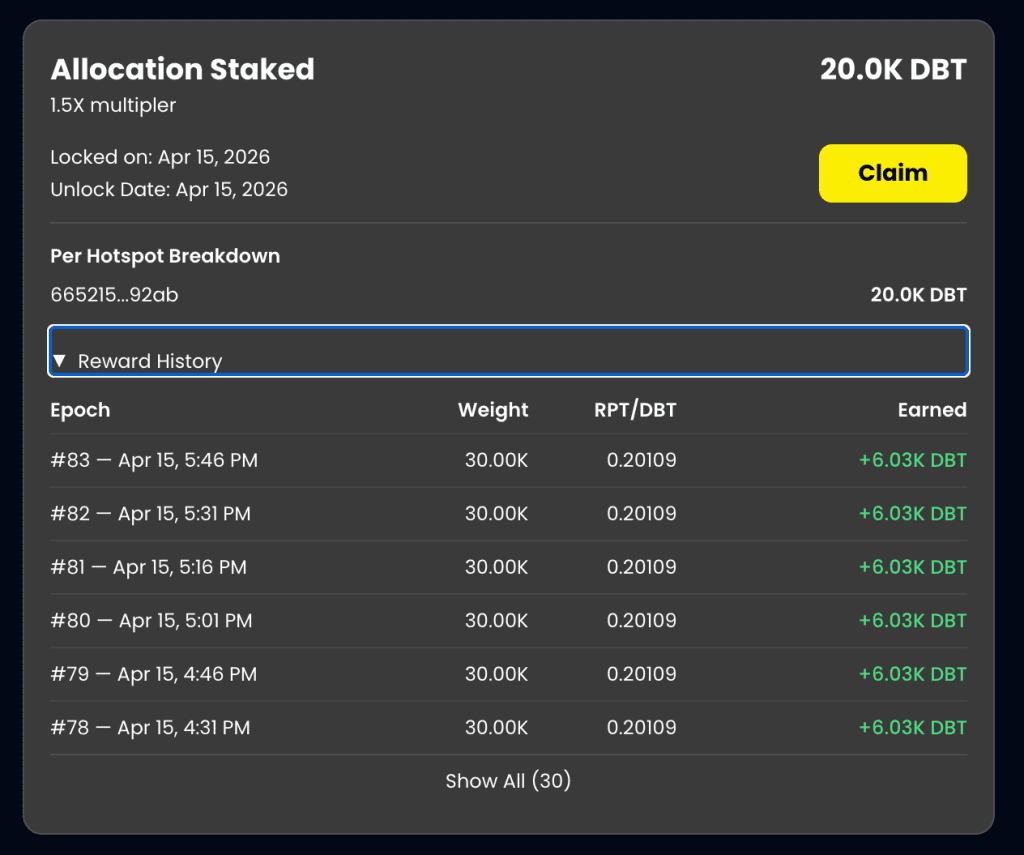Click the RPT/DBT column header
Viewport: 1024px width, 855px height.
(x=635, y=410)
